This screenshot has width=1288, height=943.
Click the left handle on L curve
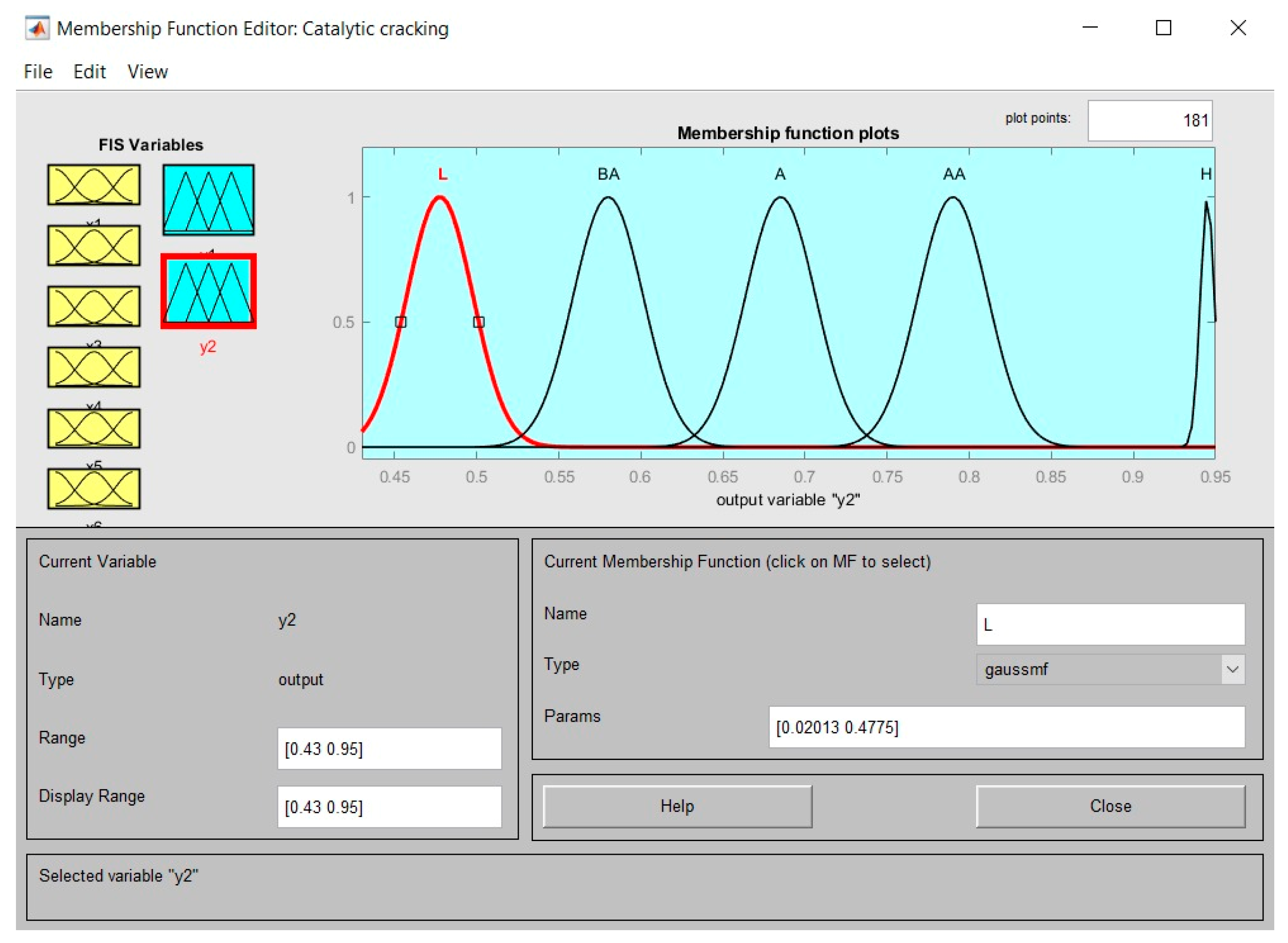[x=400, y=322]
